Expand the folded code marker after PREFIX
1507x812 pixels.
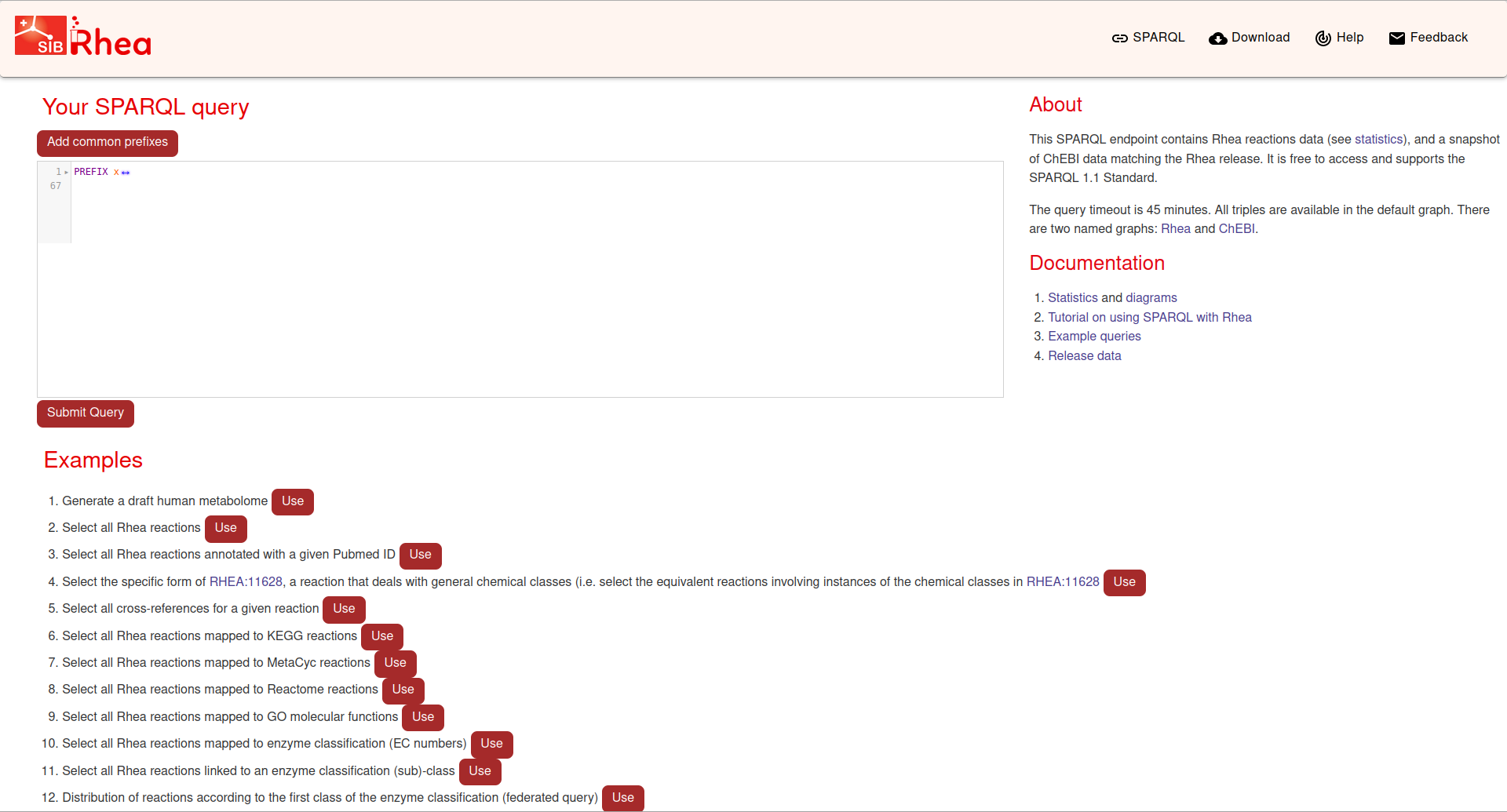click(x=126, y=173)
